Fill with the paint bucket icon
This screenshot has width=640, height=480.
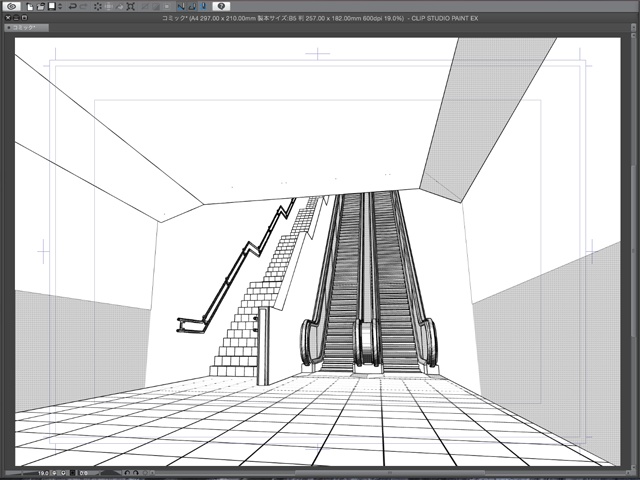pyautogui.click(x=120, y=7)
